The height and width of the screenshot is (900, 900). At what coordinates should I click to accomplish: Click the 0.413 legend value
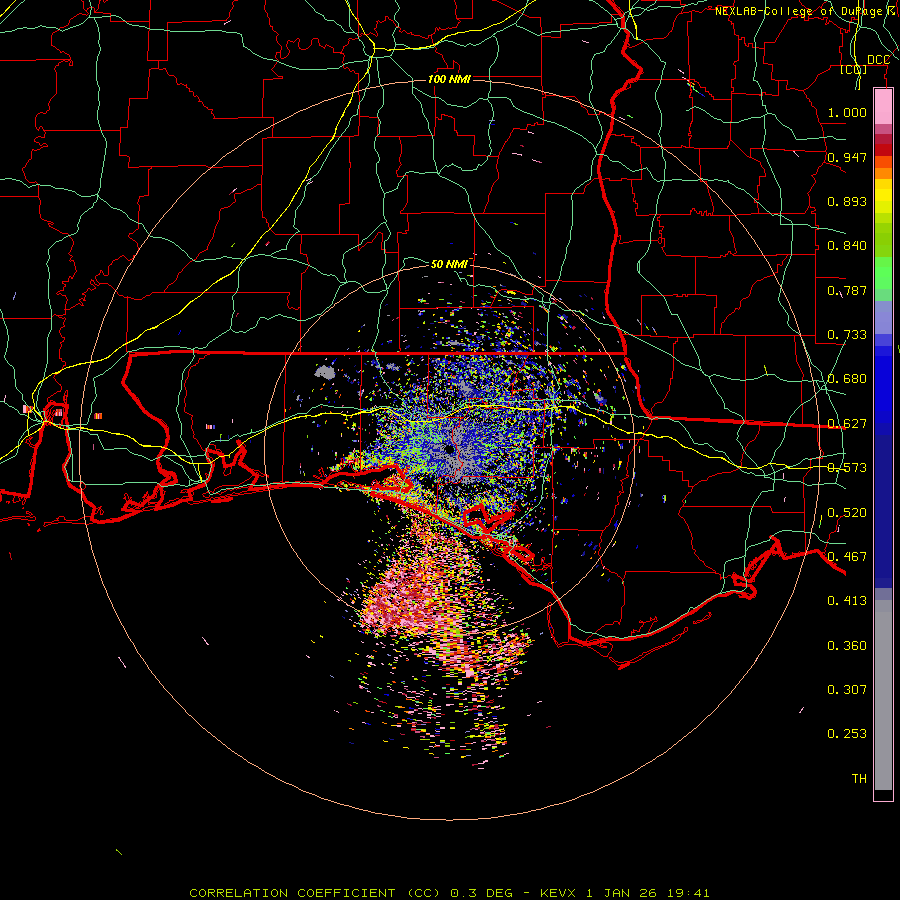tap(847, 601)
